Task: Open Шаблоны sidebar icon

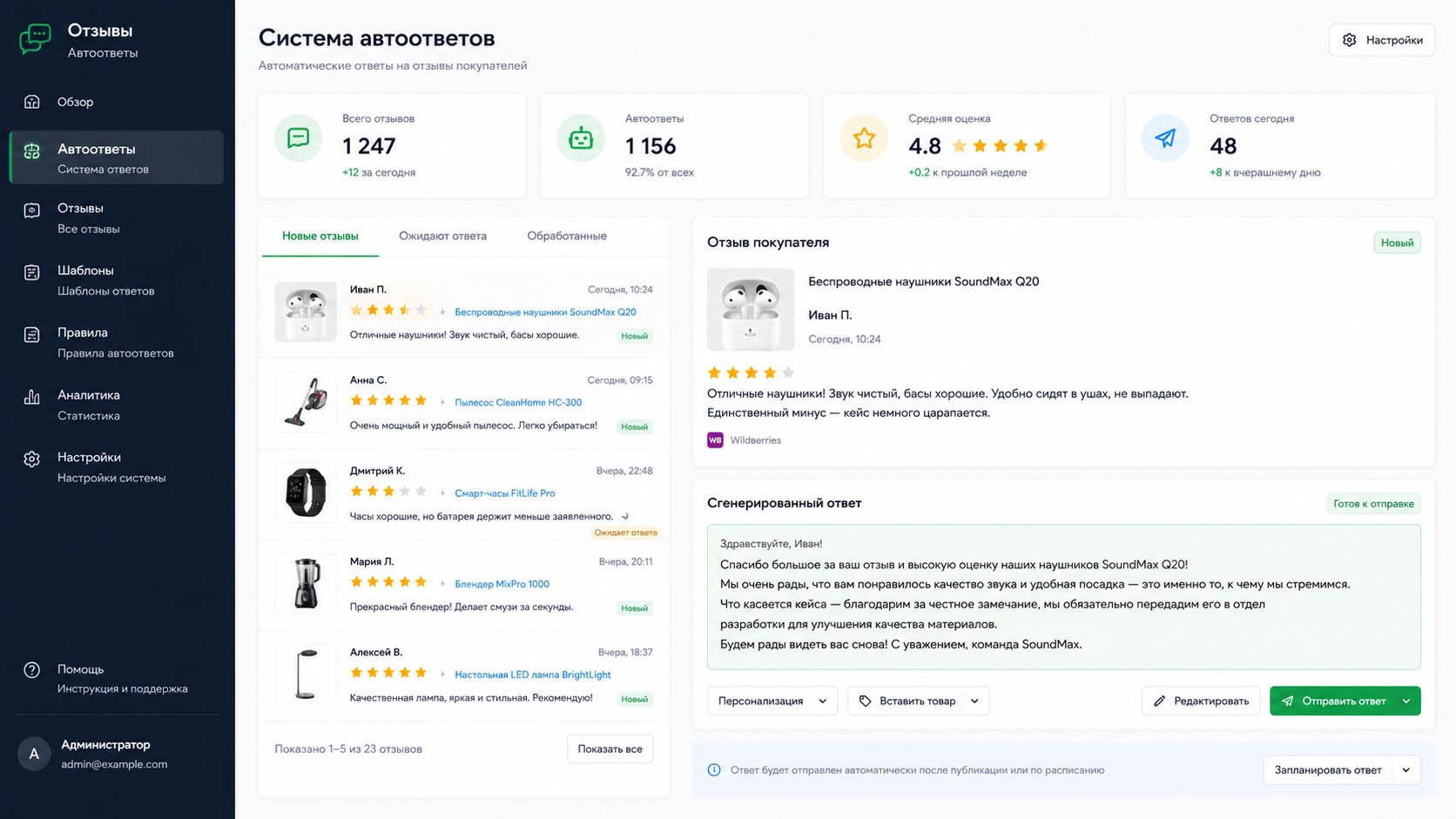Action: (32, 272)
